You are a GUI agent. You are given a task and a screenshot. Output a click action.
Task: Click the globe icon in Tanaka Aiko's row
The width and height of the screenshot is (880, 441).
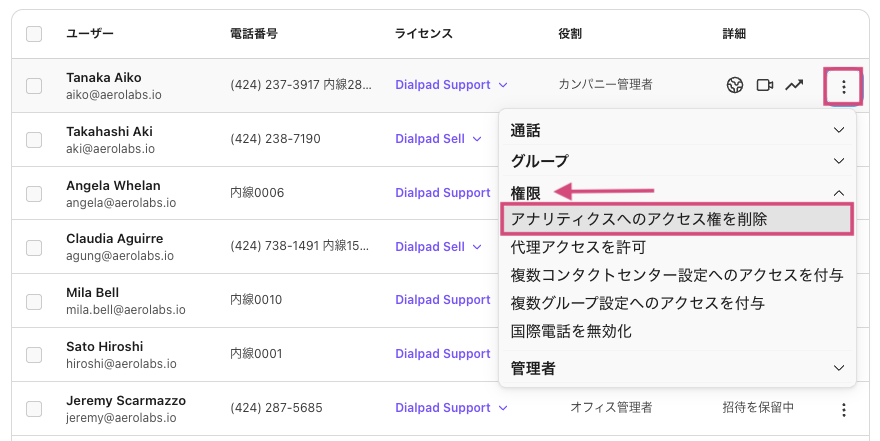(735, 85)
